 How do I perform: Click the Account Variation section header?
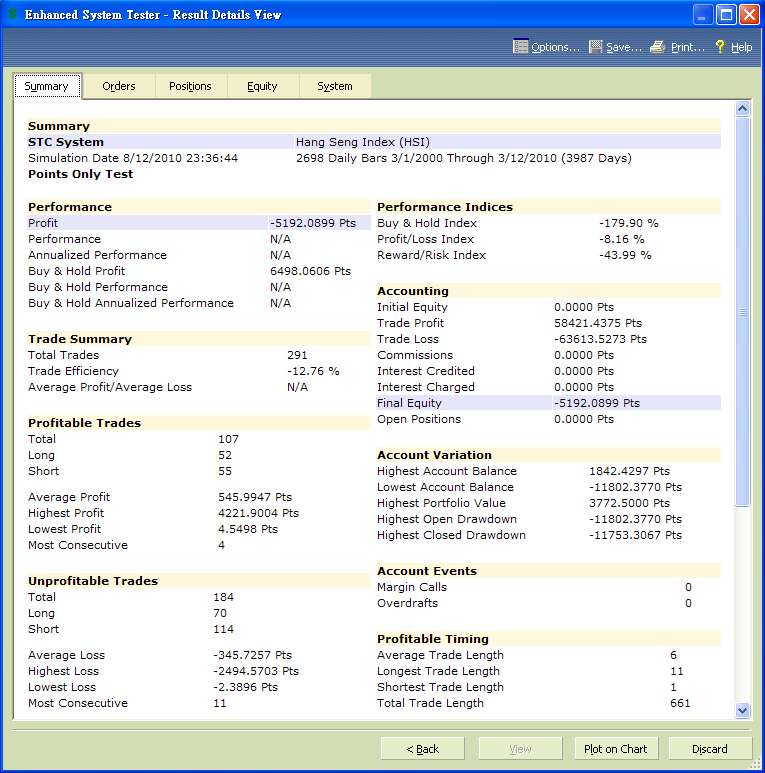434,455
